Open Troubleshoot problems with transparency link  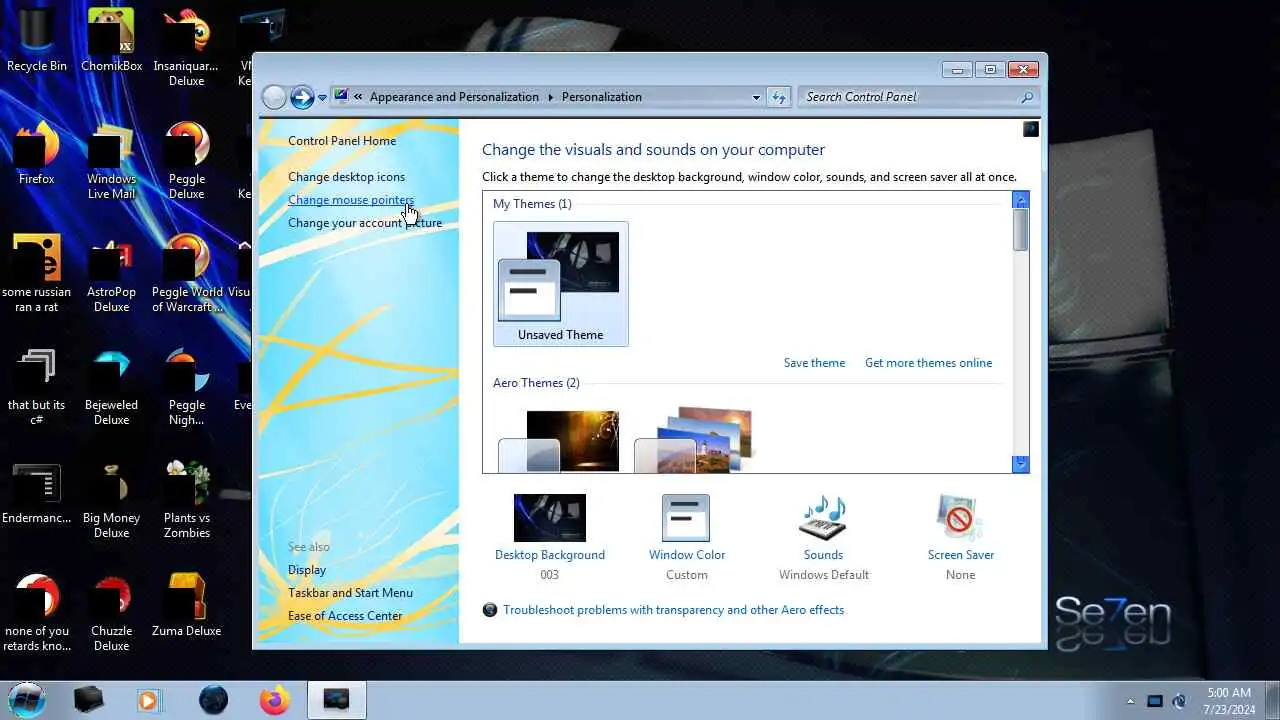(673, 610)
